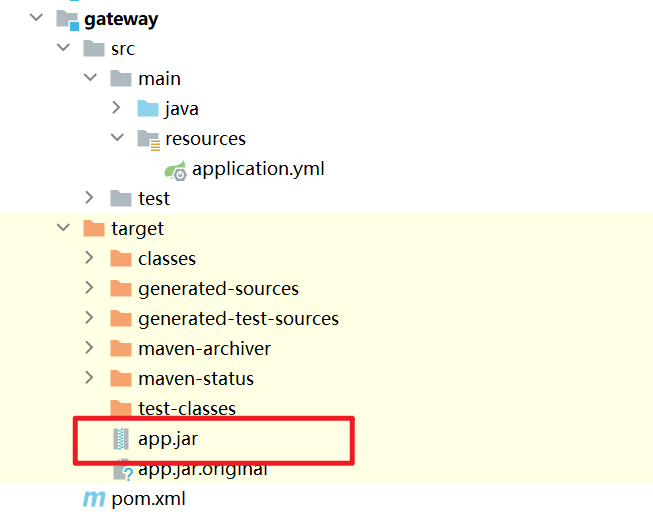
Task: Click the app.jar.original unknown file icon
Action: 123,469
